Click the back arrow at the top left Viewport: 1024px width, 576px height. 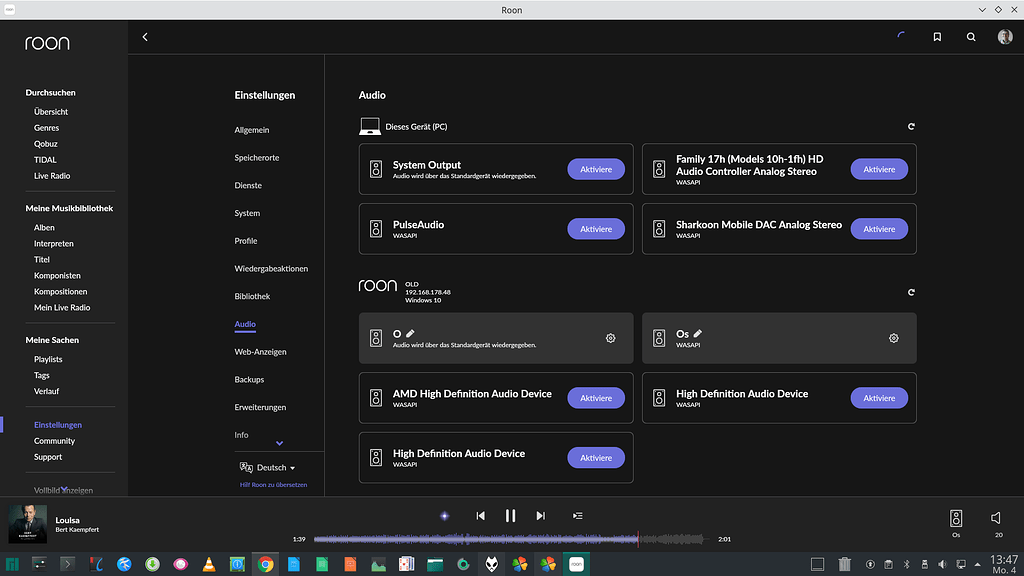(x=145, y=36)
